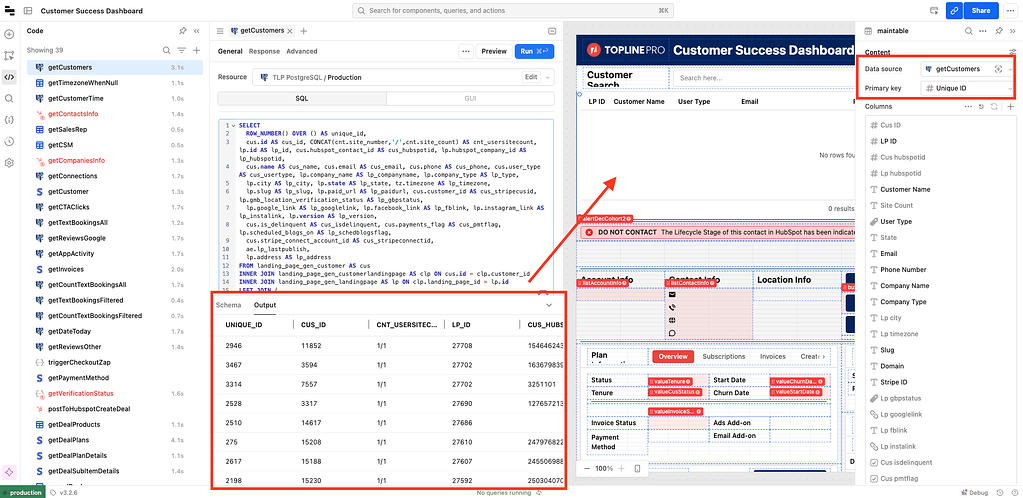Click the zoom out minus control
The width and height of the screenshot is (1023, 498).
tap(587, 468)
